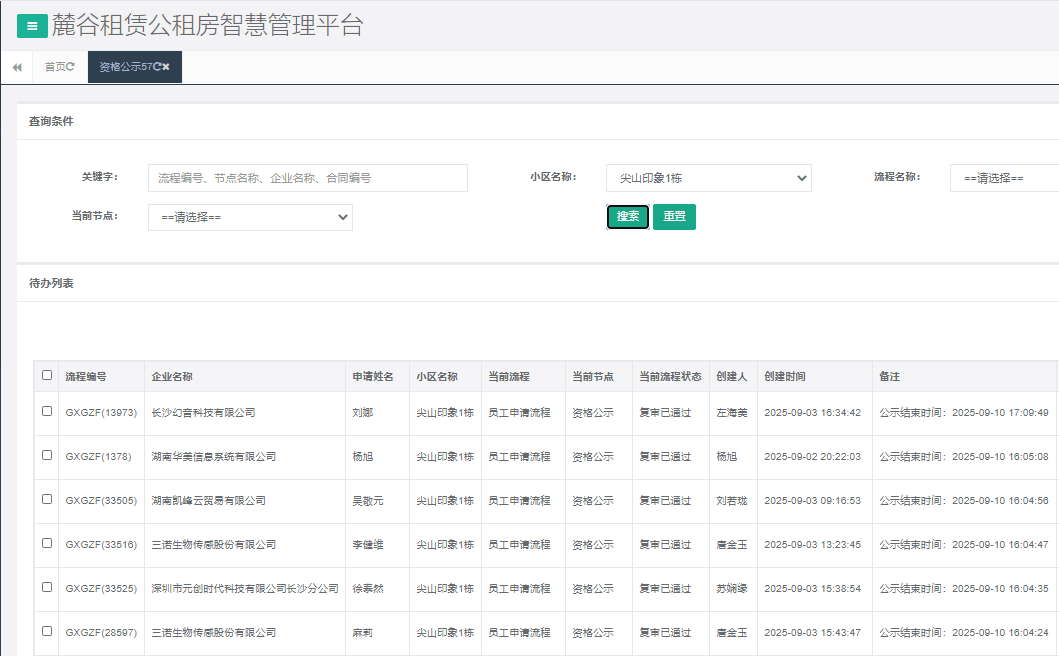The image size is (1059, 656).
Task: Select the checkbox for GXGZF(33505) row
Action: tap(47, 499)
